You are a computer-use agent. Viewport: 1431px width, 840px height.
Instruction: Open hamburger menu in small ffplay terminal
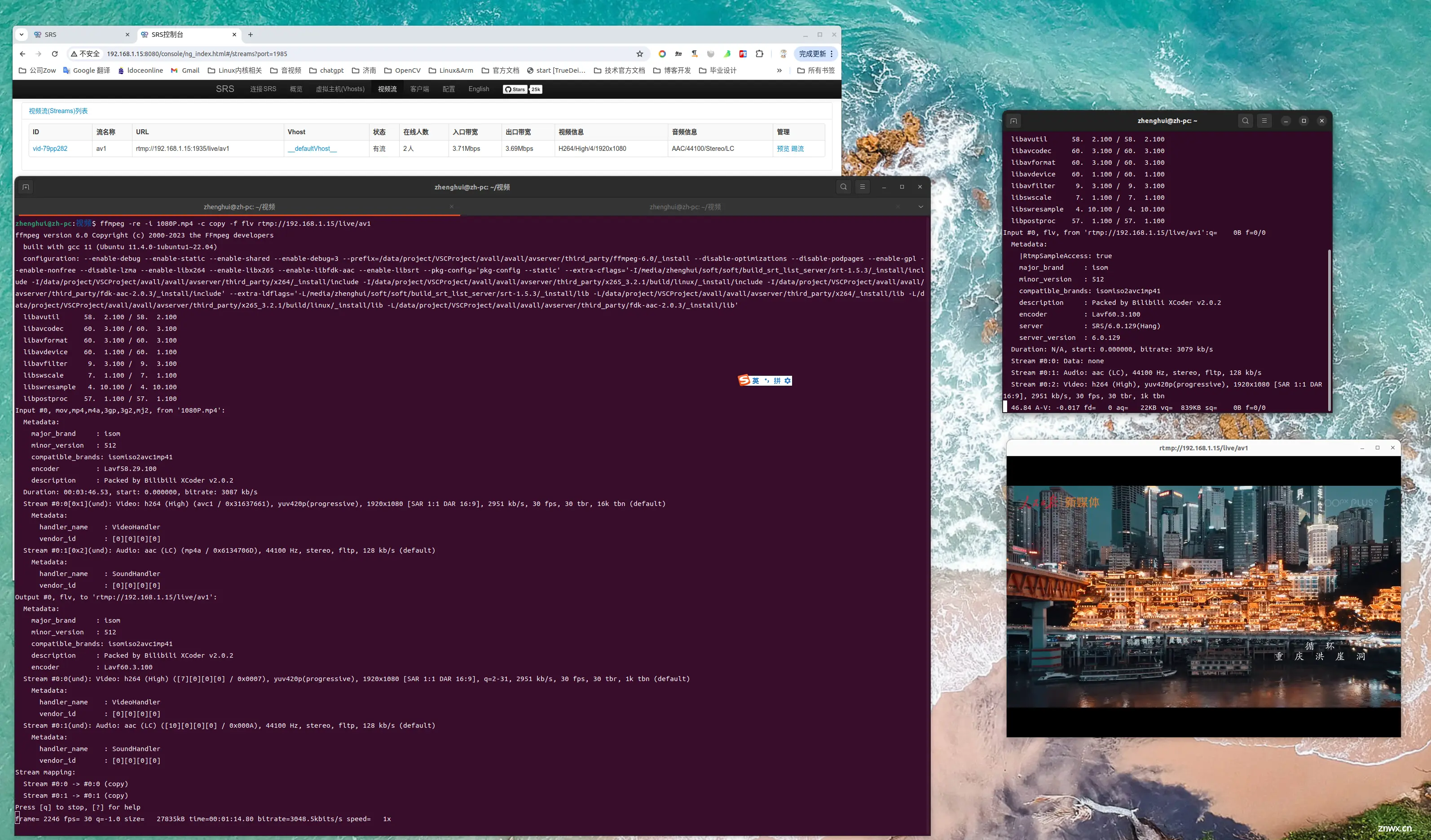1264,121
